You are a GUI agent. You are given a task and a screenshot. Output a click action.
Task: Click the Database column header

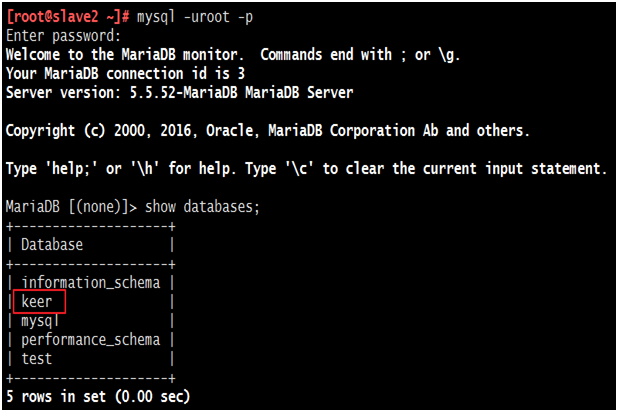click(52, 244)
